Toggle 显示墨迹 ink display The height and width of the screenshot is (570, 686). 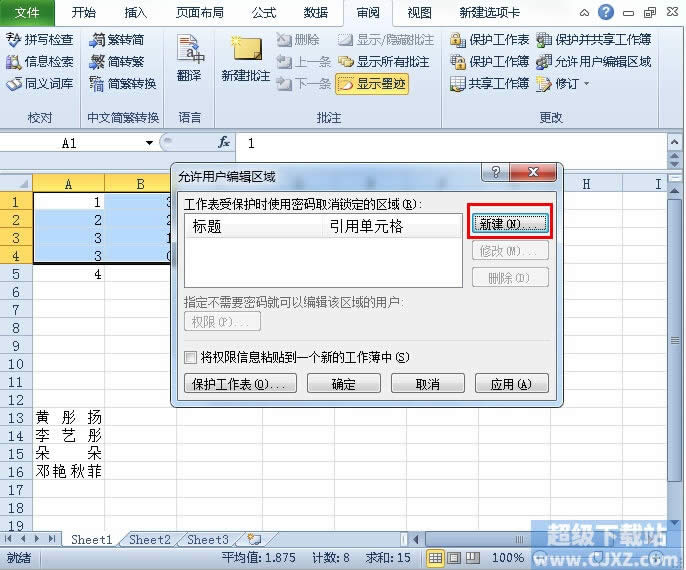click(372, 84)
